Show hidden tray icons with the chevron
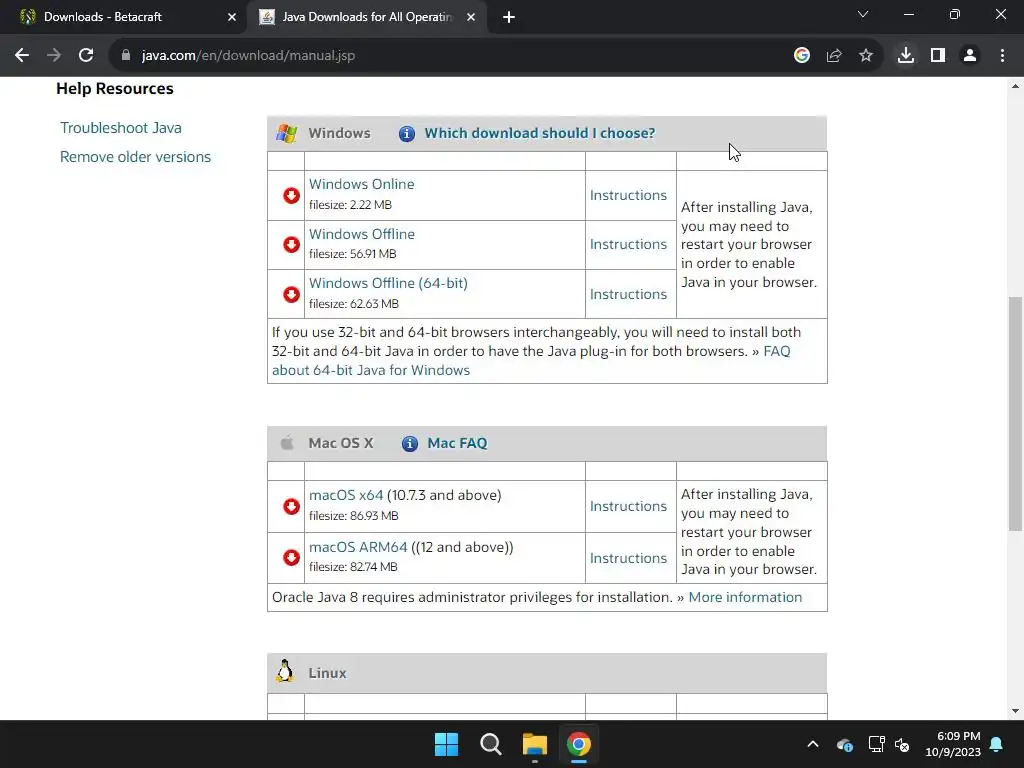 pos(813,744)
